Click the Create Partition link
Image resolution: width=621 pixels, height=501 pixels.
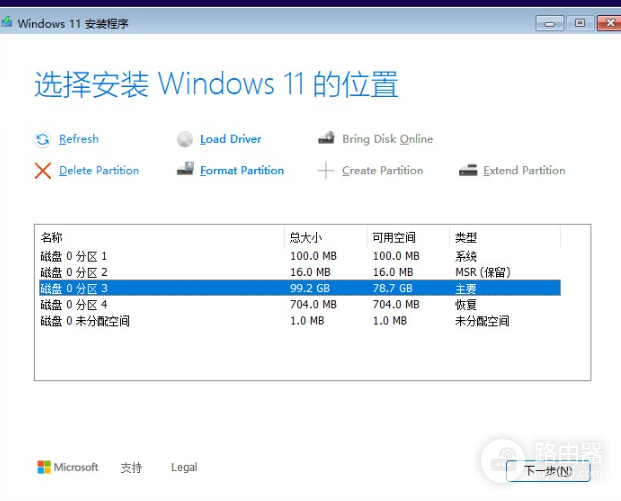pos(383,171)
